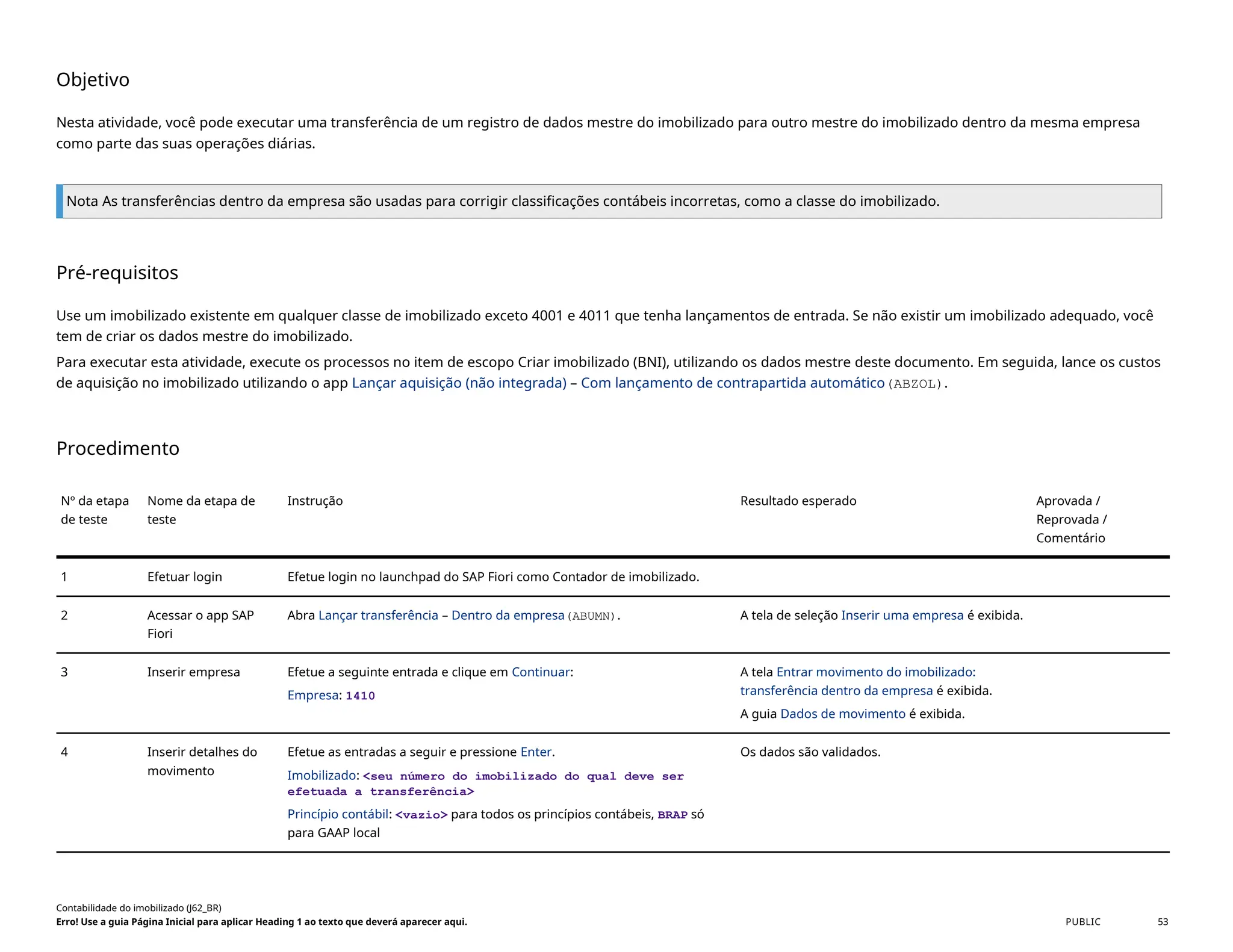
Task: Click the 'Lançar aquisição (não integrada)' link
Action: click(x=459, y=383)
